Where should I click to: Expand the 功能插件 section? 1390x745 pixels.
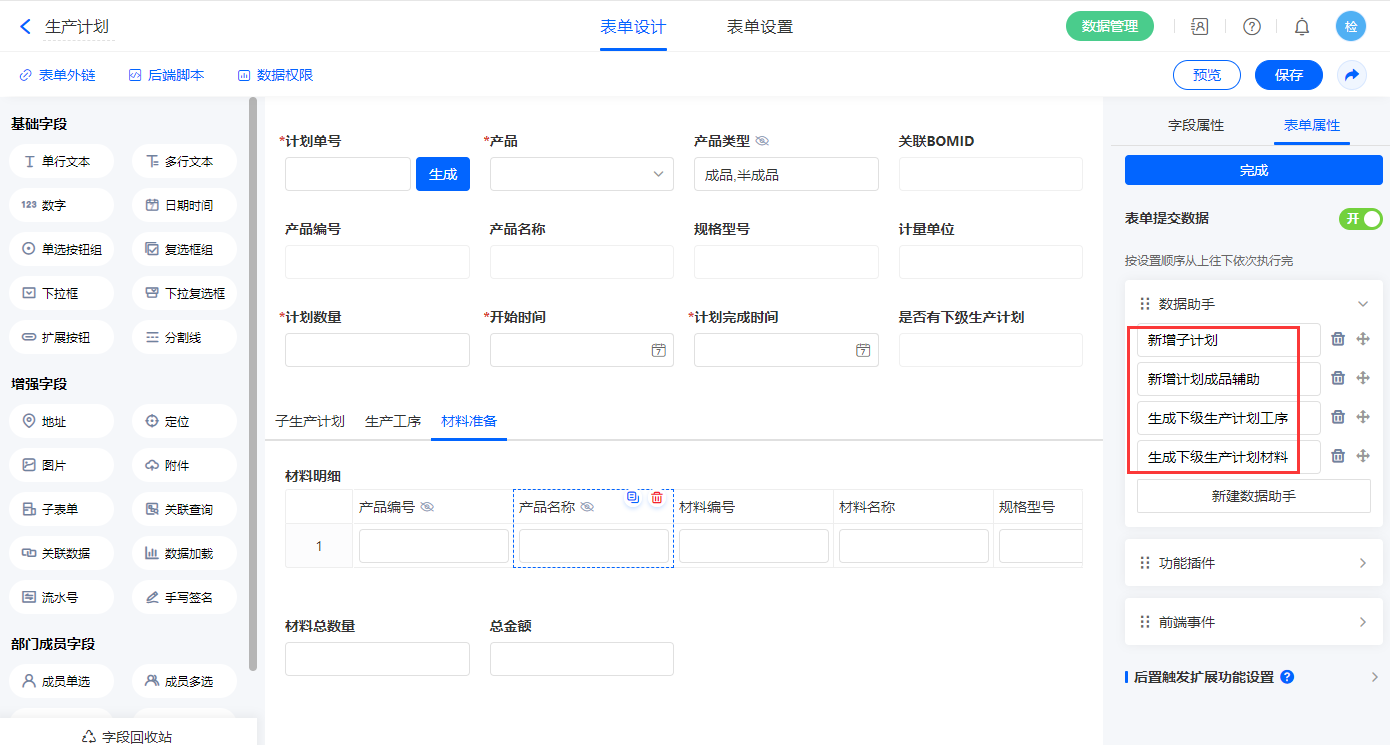[x=1253, y=563]
